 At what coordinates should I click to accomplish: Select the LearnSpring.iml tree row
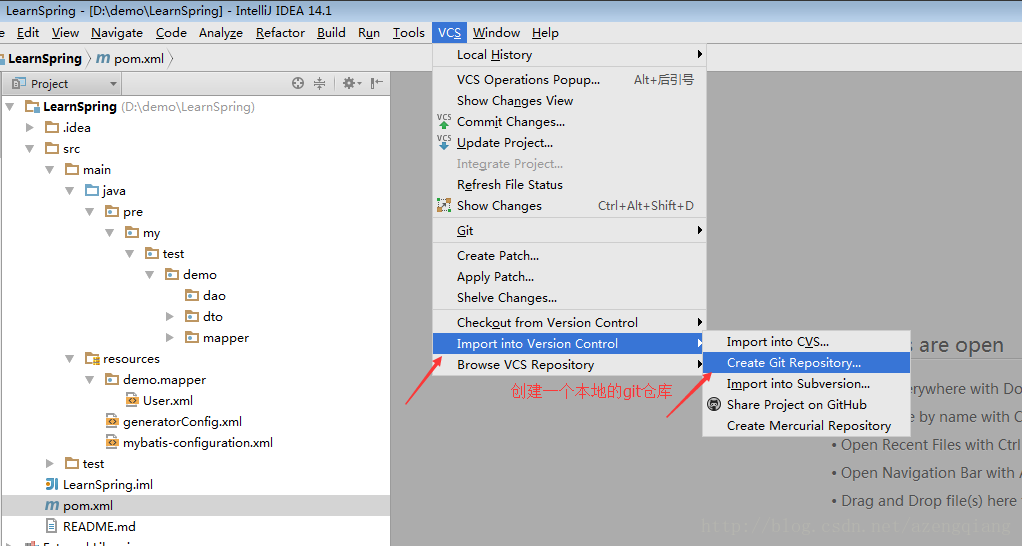coord(196,484)
